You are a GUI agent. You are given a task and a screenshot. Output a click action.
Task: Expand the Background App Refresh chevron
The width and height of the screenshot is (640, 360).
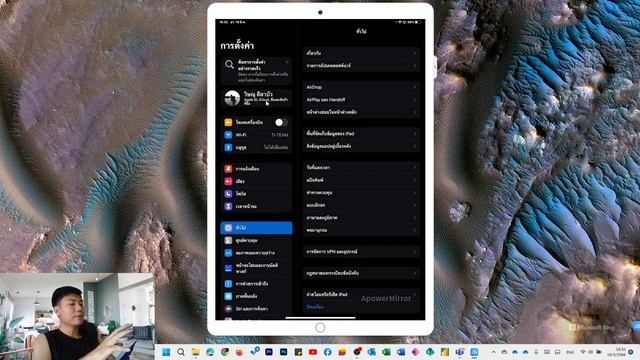click(415, 146)
